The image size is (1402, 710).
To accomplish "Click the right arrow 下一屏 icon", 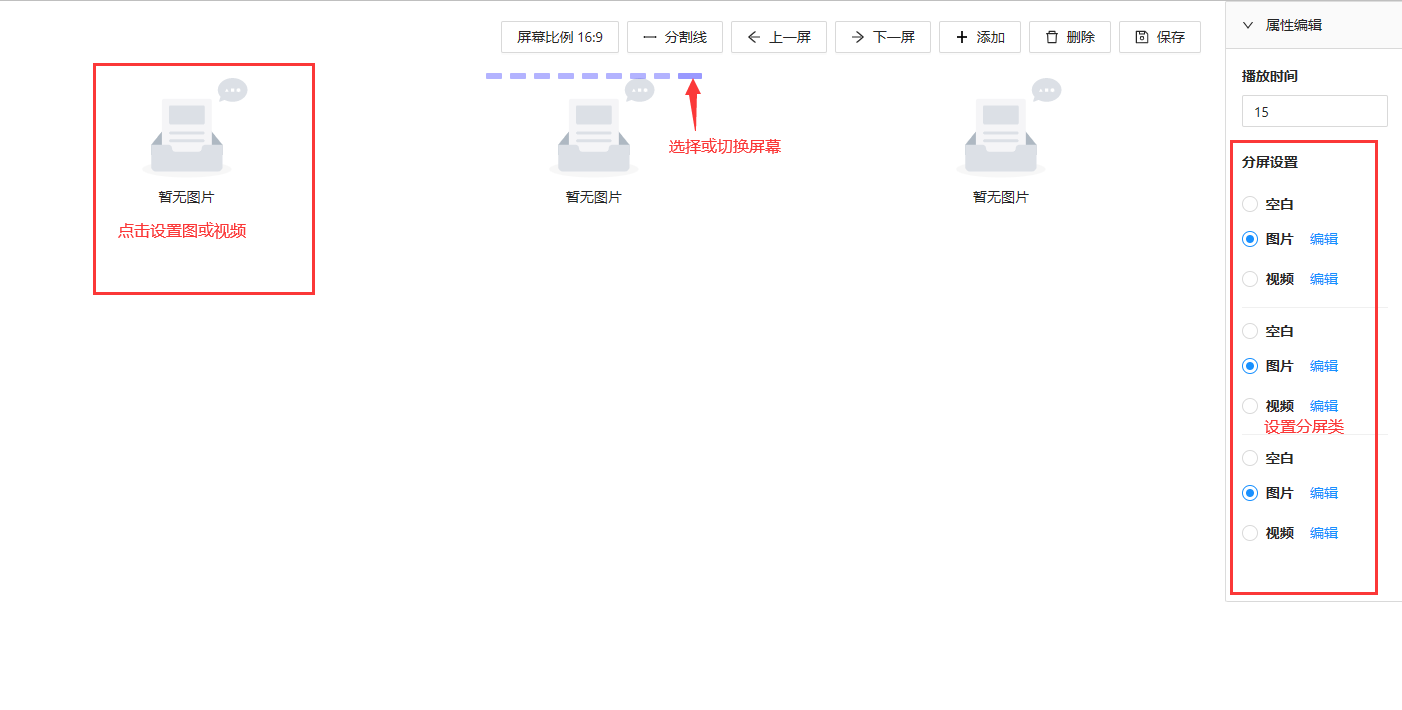I will pyautogui.click(x=856, y=37).
